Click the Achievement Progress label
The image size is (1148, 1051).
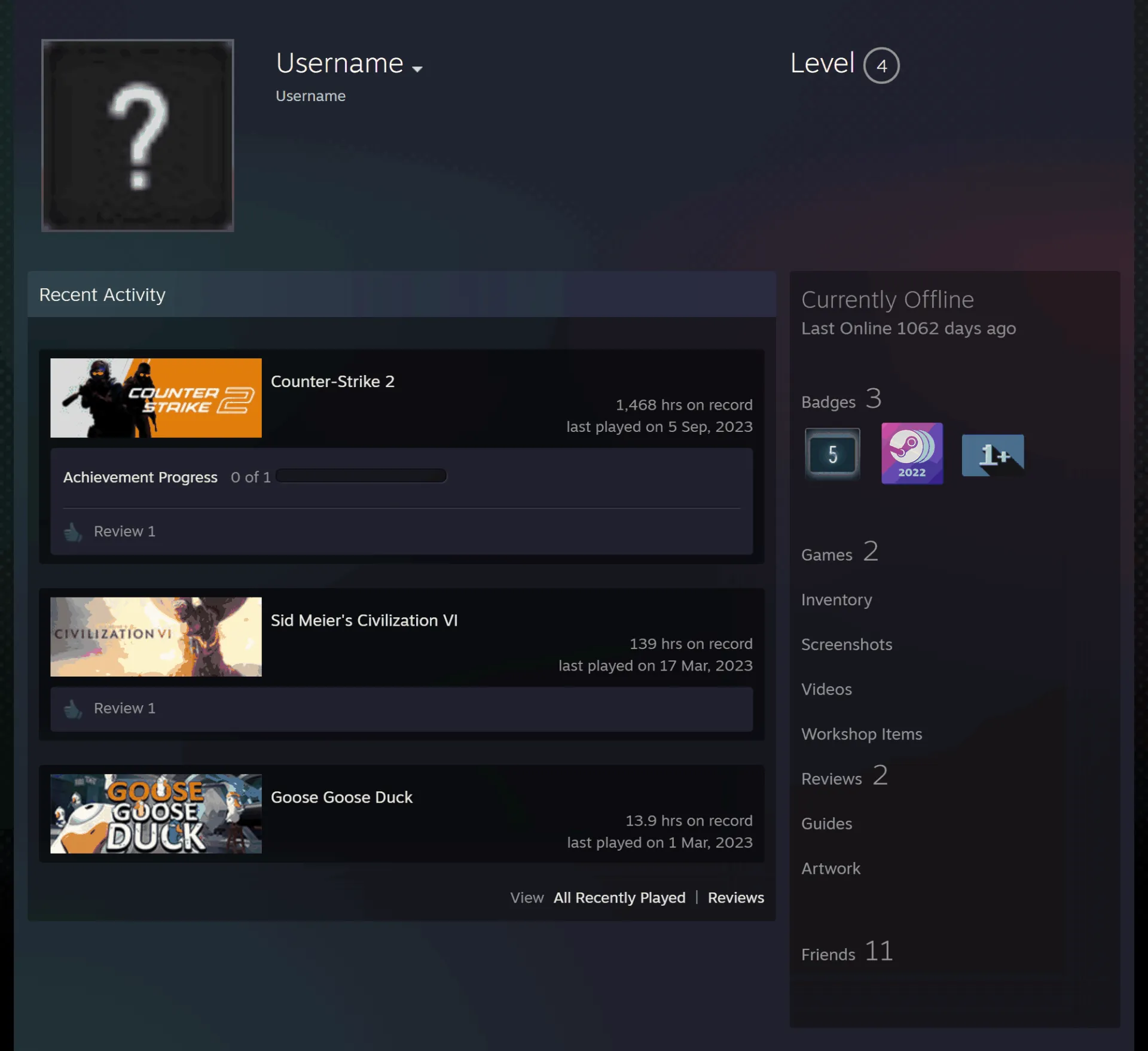point(141,477)
